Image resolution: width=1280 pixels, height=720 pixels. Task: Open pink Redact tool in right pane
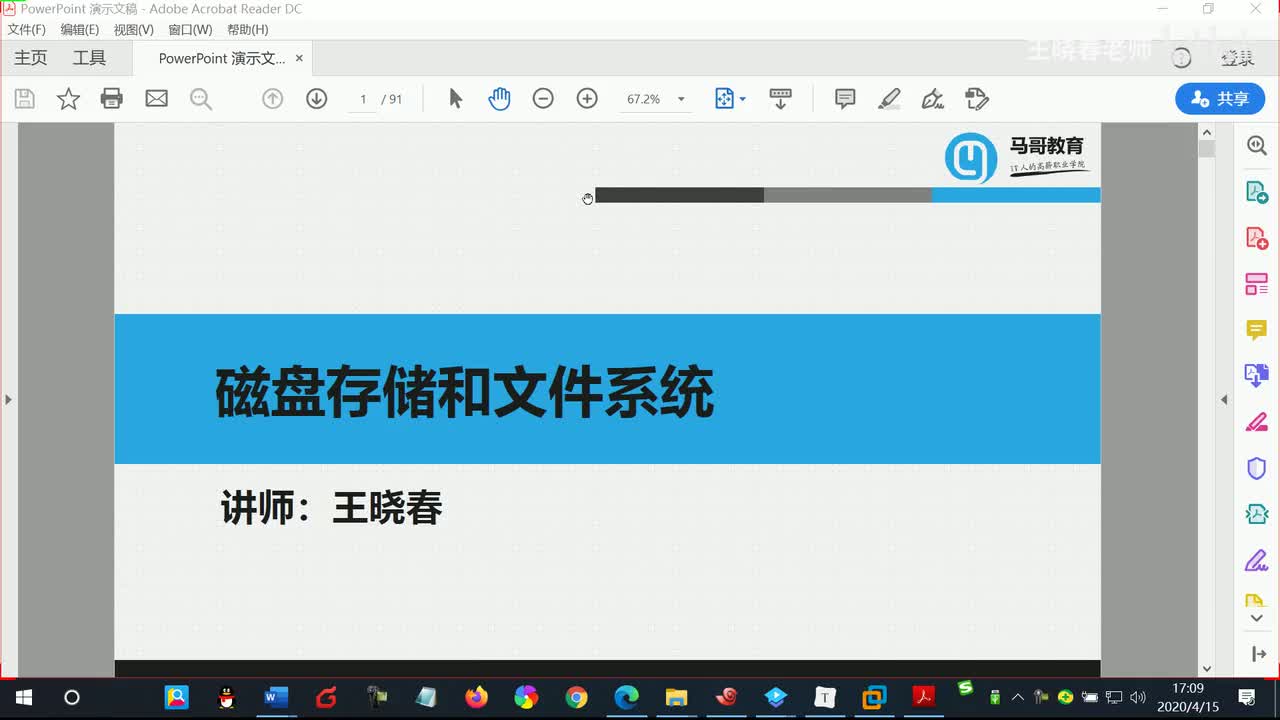pos(1257,422)
